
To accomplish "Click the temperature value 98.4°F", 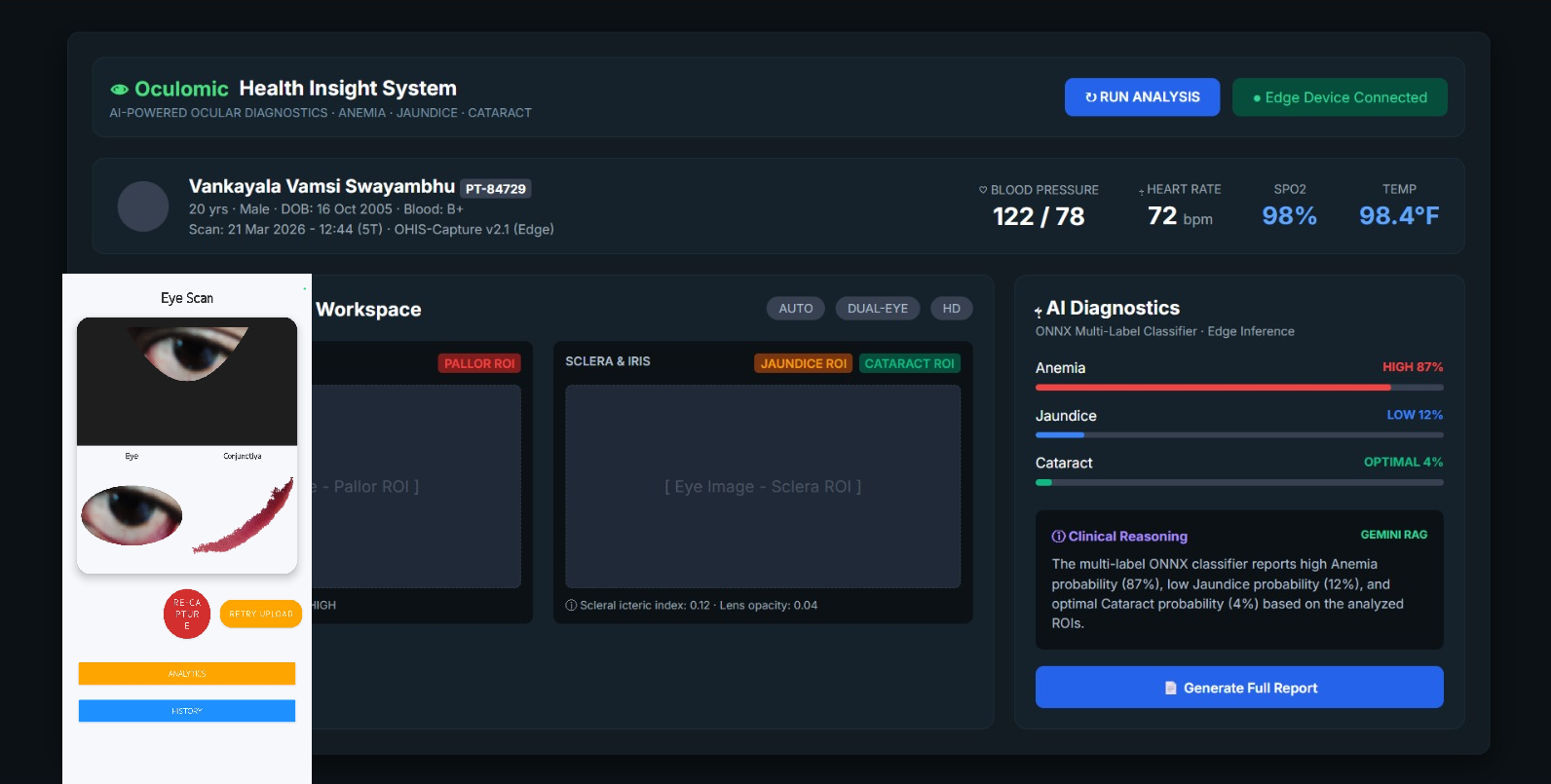I will click(1399, 216).
